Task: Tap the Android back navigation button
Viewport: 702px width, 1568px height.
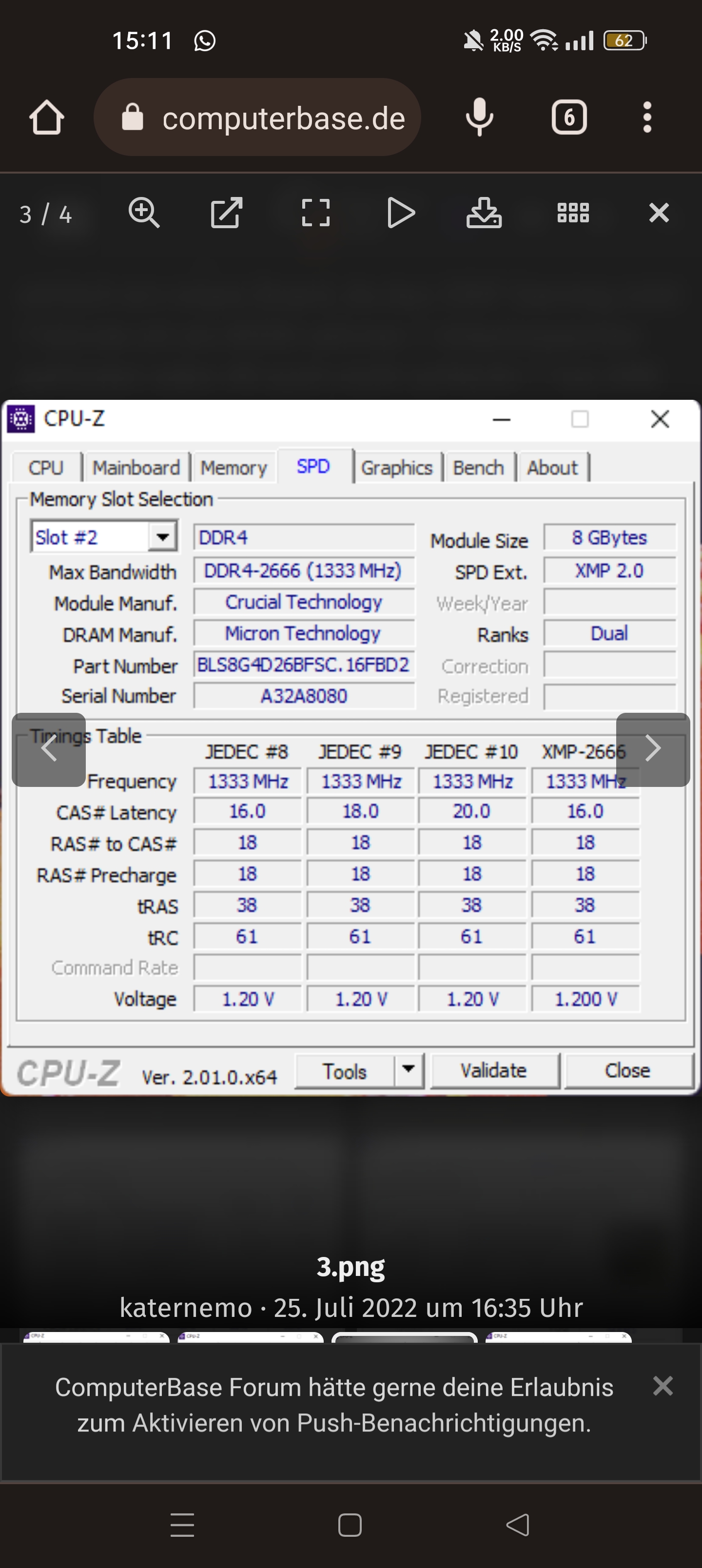Action: 518,1525
